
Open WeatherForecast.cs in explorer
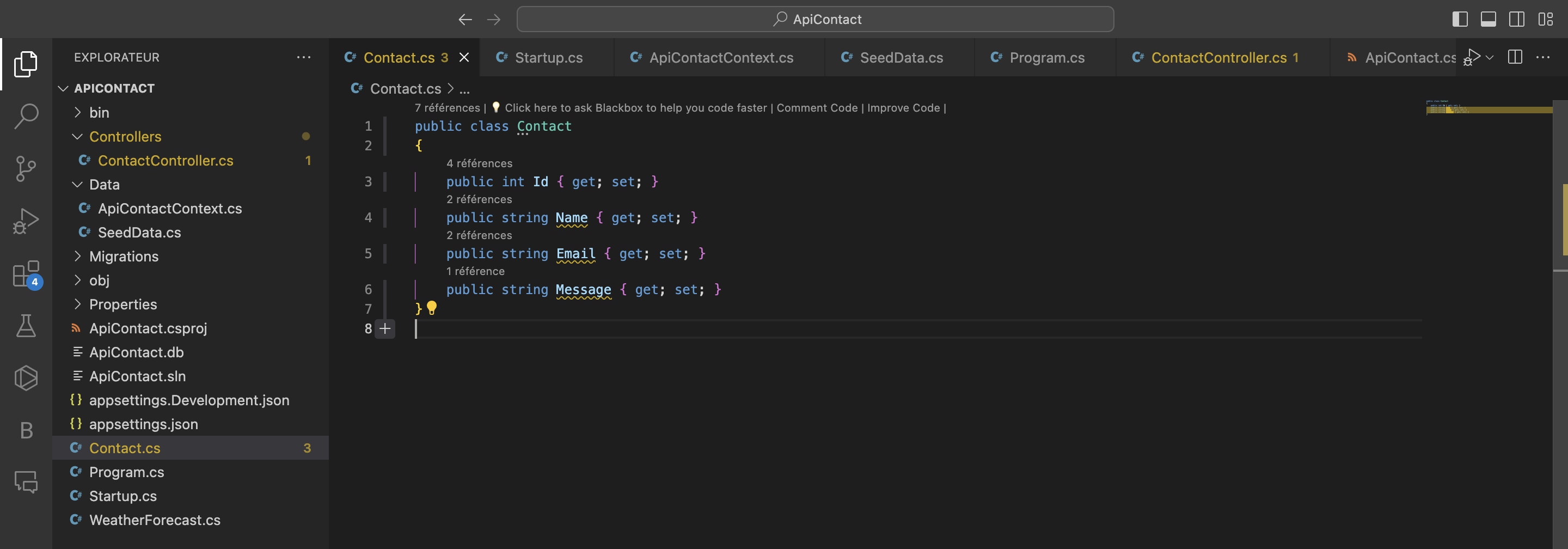tap(191, 520)
